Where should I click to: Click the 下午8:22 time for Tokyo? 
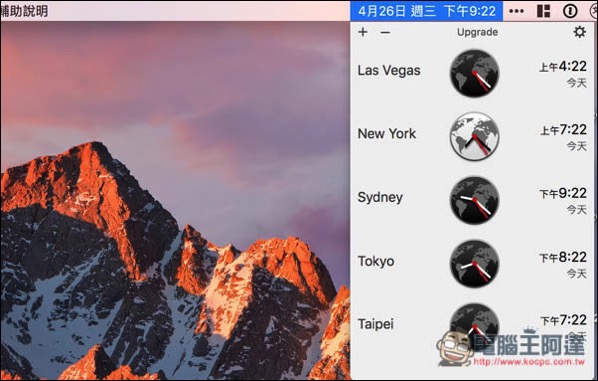[x=563, y=257]
